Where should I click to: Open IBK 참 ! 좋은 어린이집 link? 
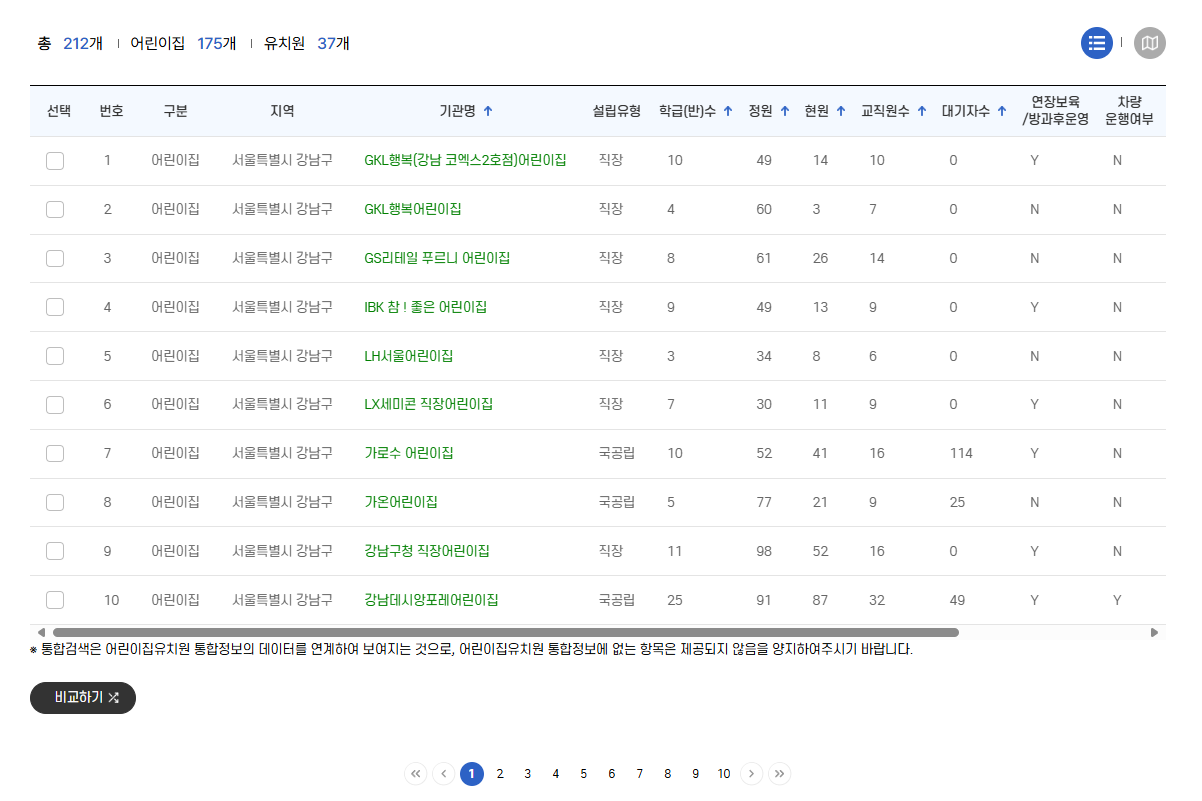[x=426, y=307]
